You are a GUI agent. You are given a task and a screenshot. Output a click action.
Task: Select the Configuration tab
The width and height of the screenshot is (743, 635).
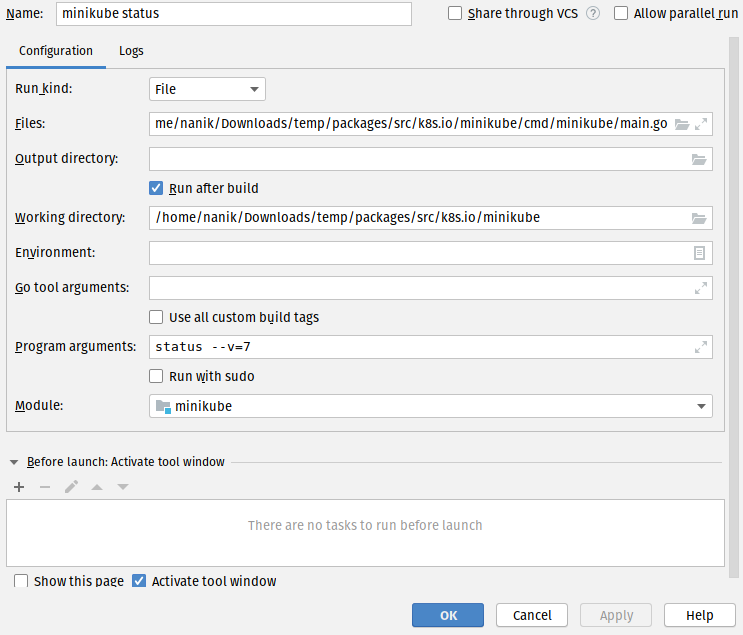(56, 51)
